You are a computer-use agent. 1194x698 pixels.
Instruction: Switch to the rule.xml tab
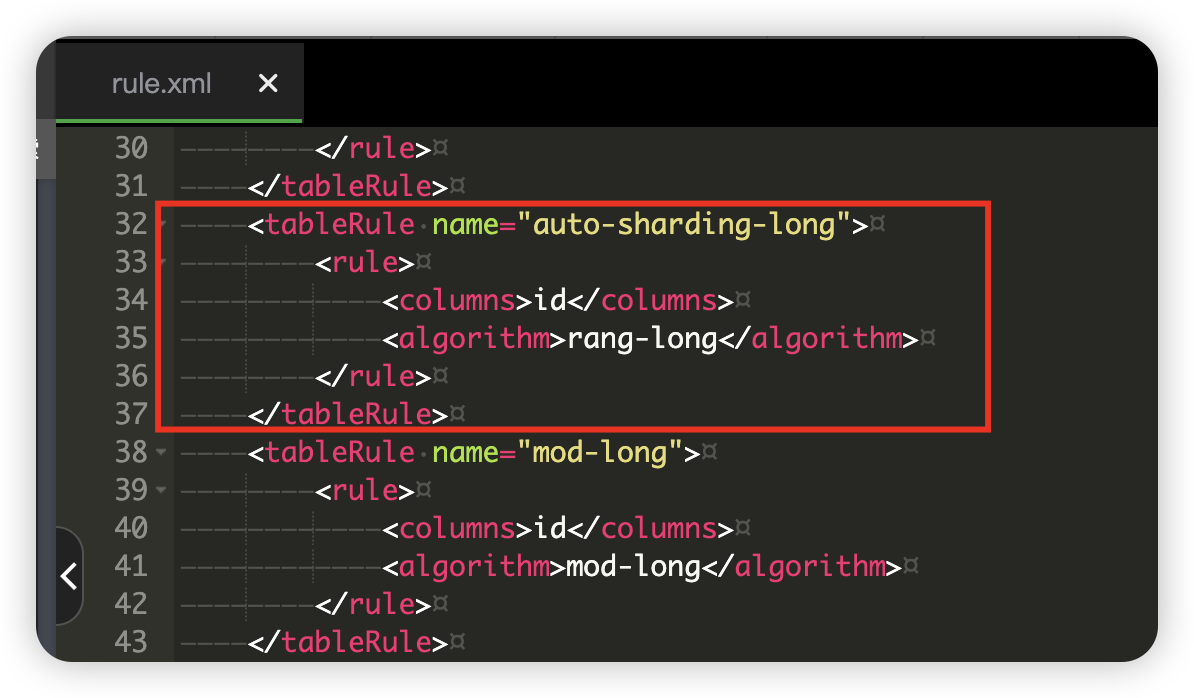[x=161, y=84]
